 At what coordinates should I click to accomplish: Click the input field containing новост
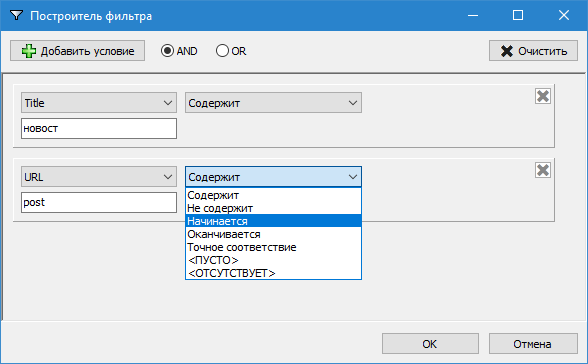point(99,128)
